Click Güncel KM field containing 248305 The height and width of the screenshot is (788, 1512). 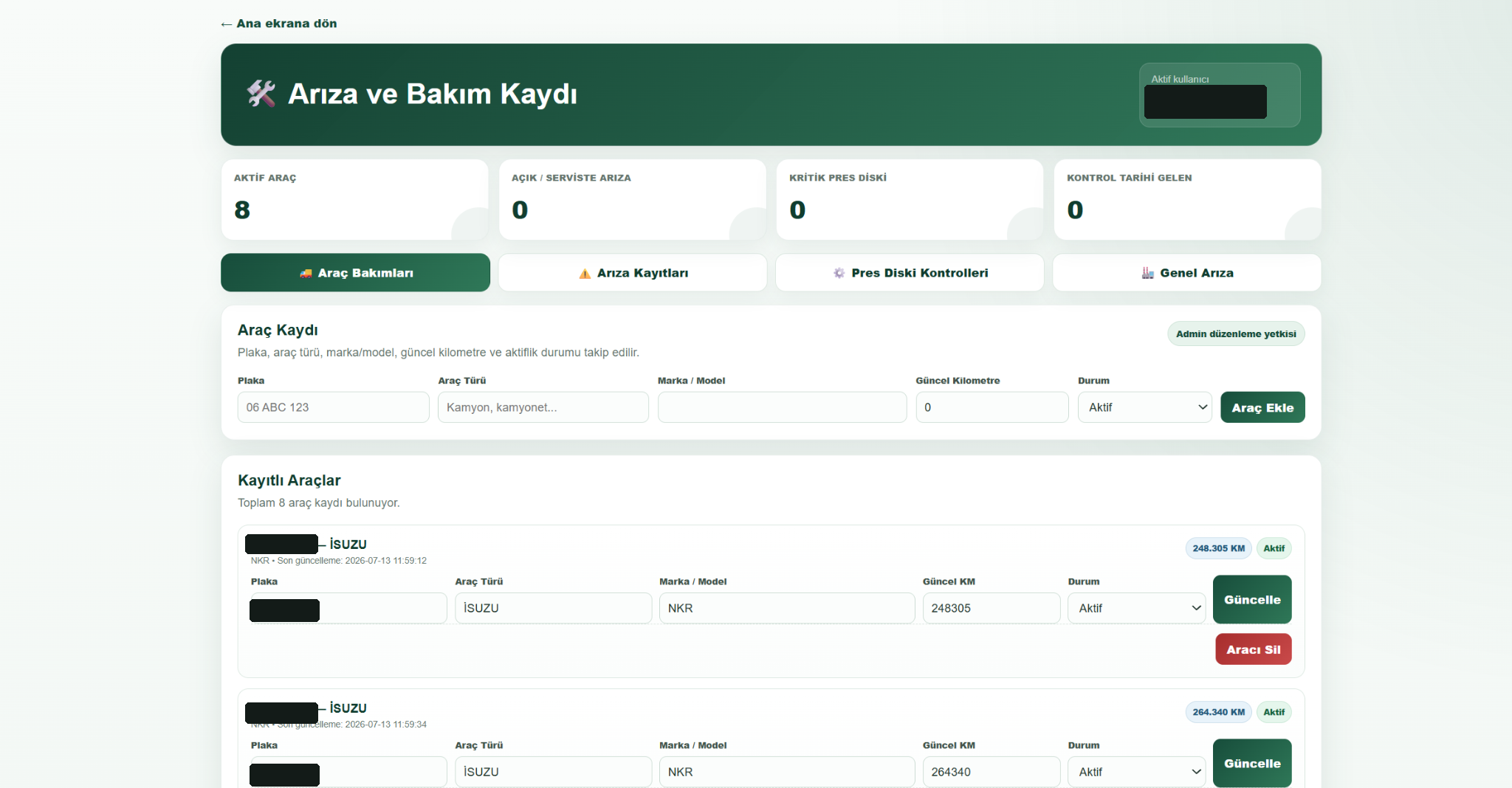pos(992,608)
